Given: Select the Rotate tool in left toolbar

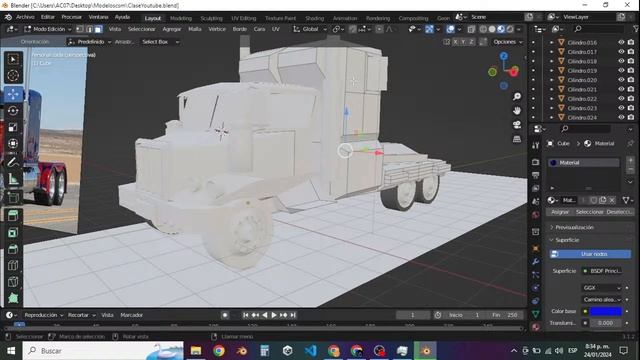Looking at the screenshot, I should click(13, 111).
